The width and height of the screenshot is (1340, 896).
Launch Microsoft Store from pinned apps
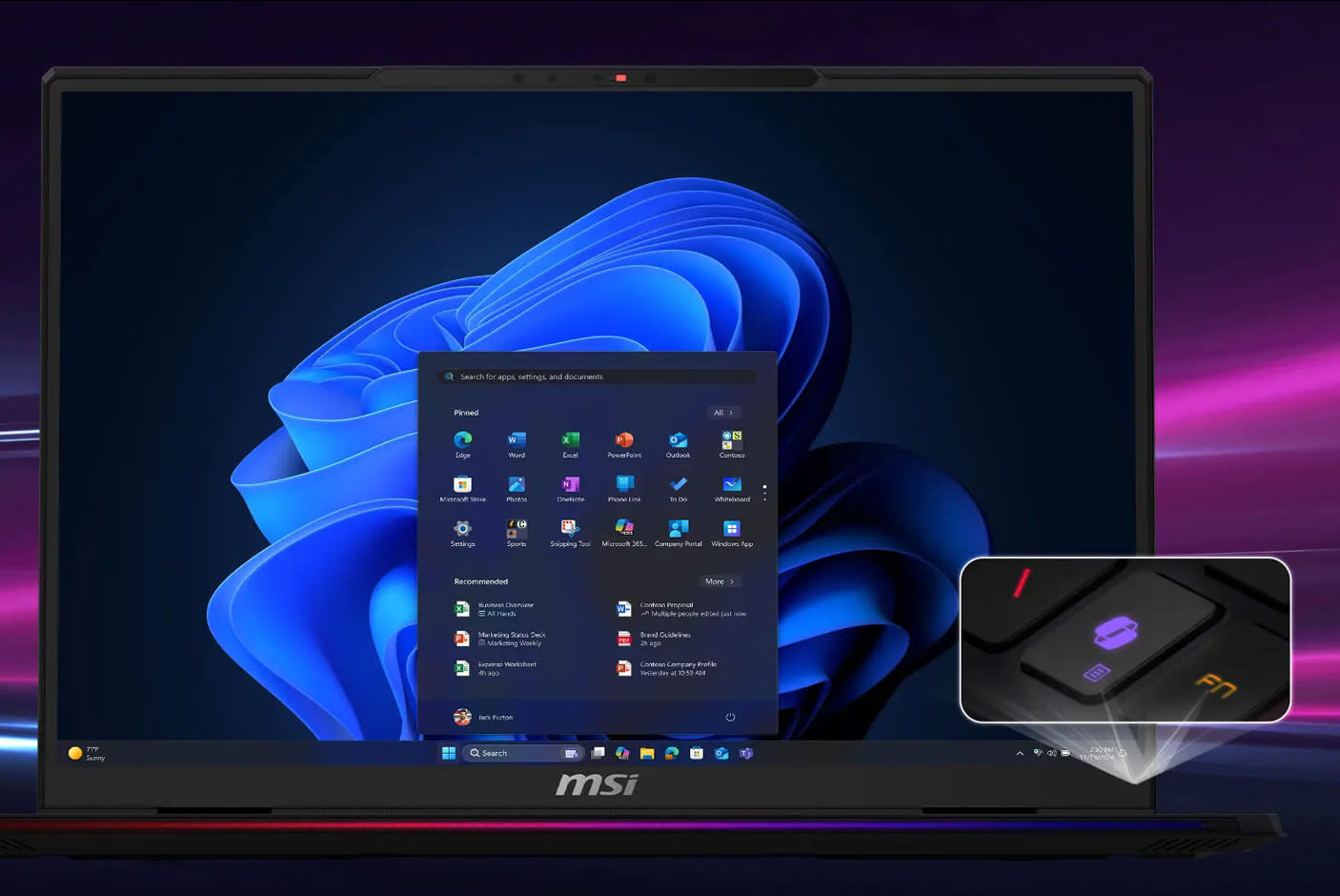462,488
